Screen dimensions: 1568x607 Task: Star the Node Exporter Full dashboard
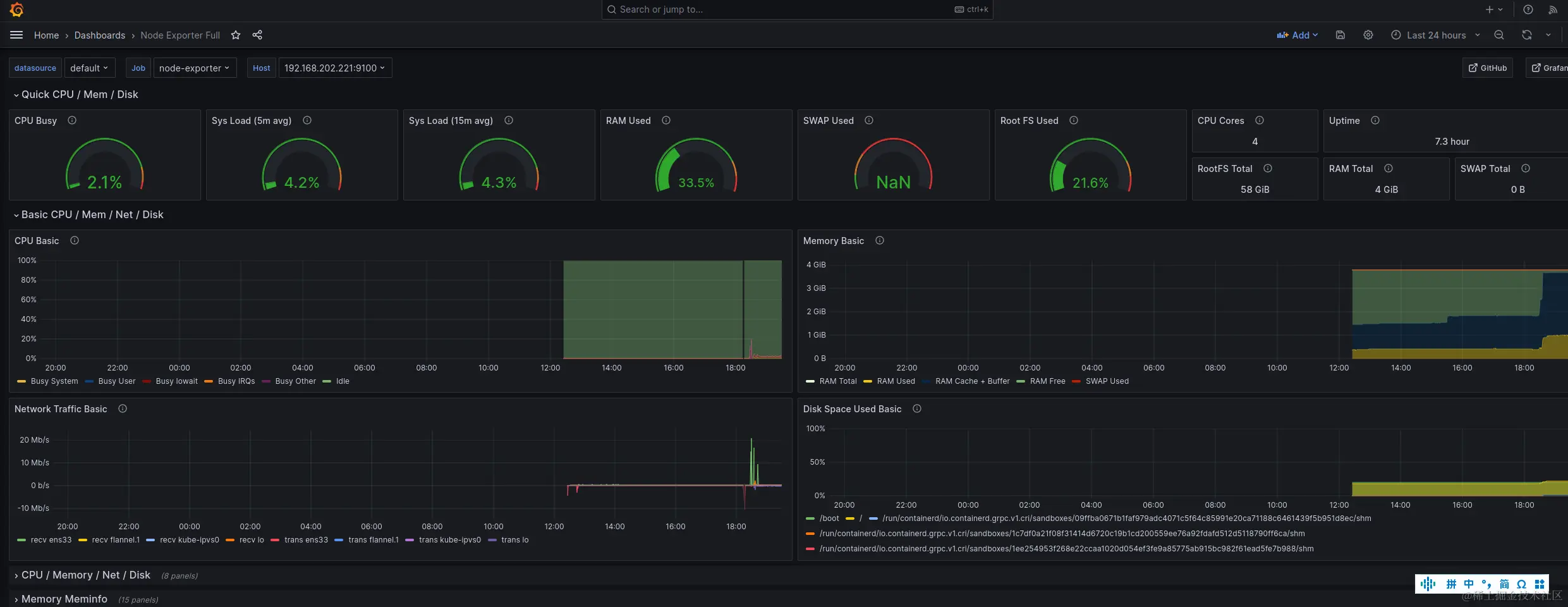point(236,35)
